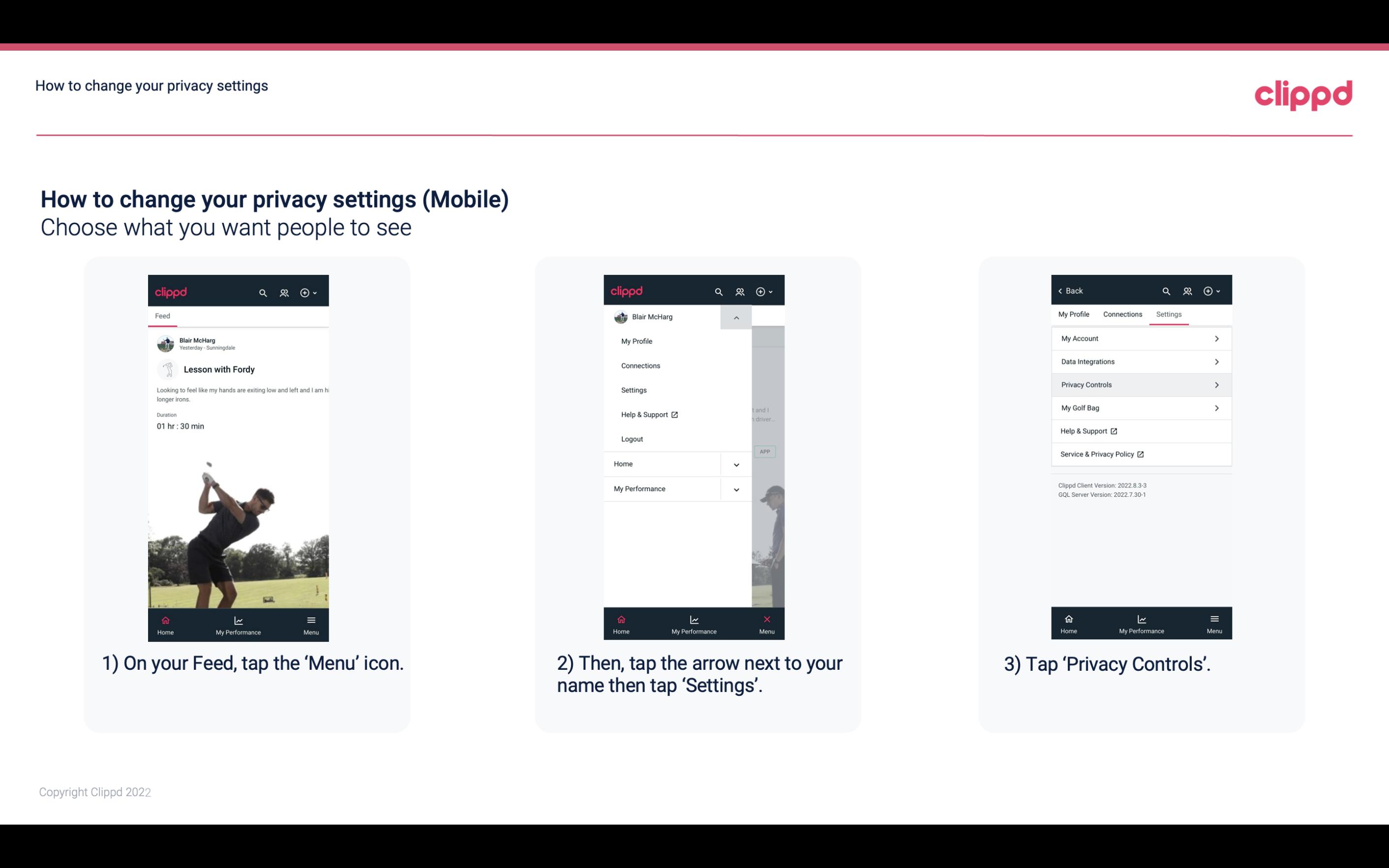Image resolution: width=1389 pixels, height=868 pixels.
Task: Expand the My Performance dropdown in menu
Action: 736,488
